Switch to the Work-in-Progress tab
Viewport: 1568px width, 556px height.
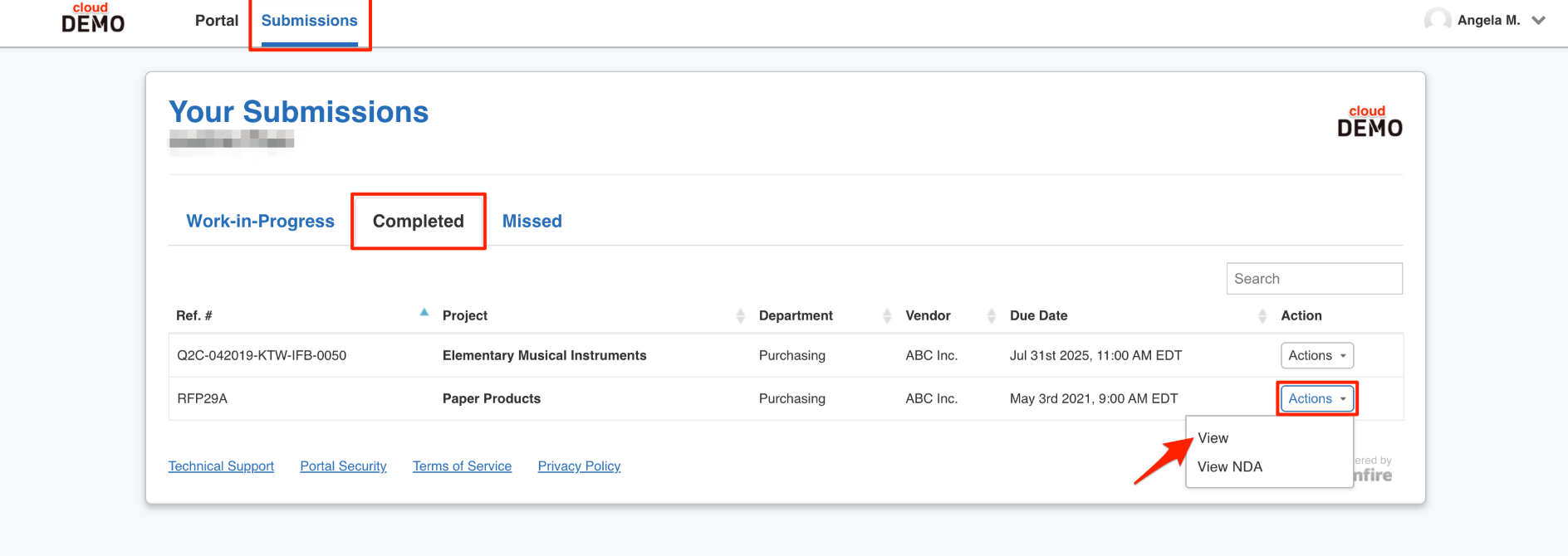(260, 222)
